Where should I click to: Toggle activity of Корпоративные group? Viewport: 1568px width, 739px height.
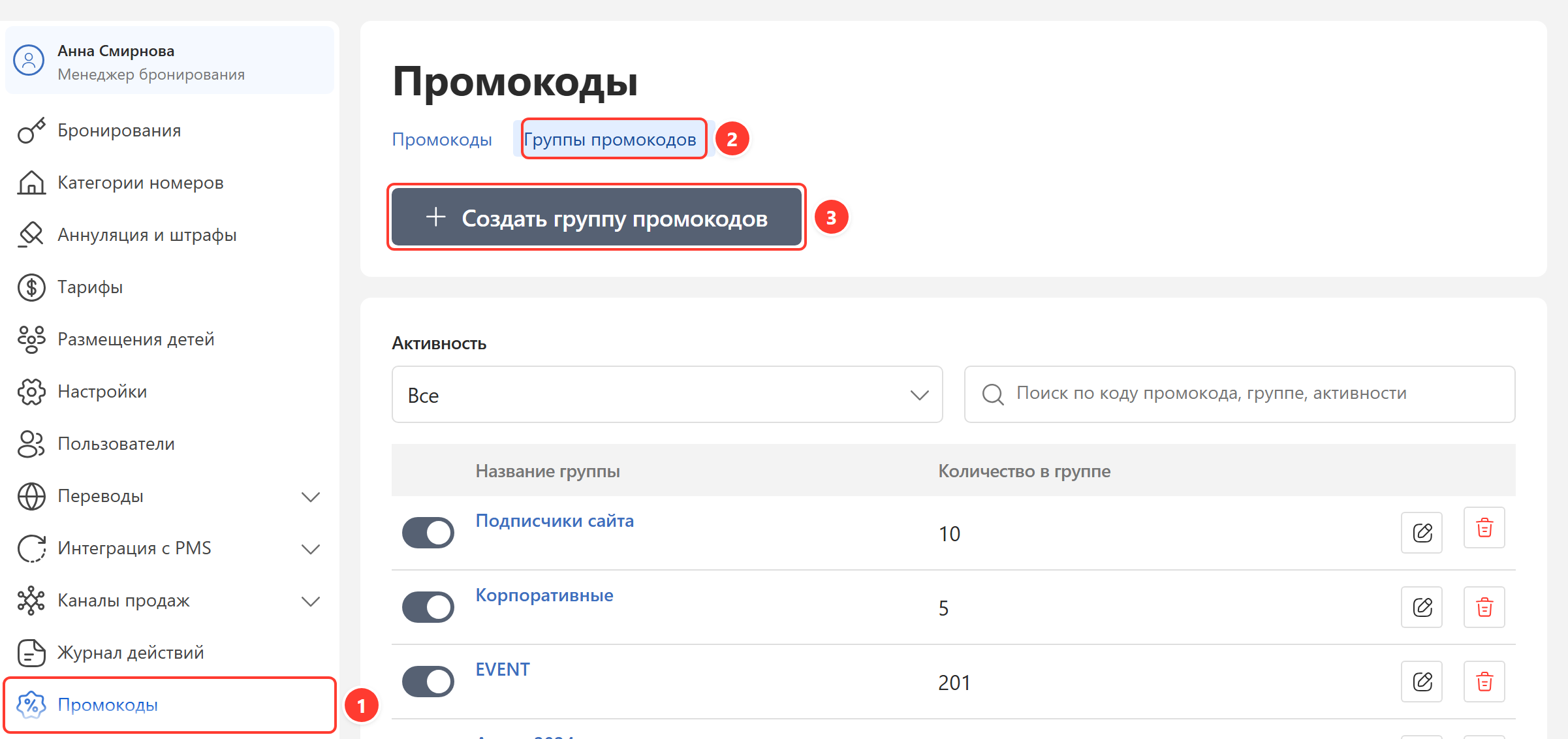point(428,607)
